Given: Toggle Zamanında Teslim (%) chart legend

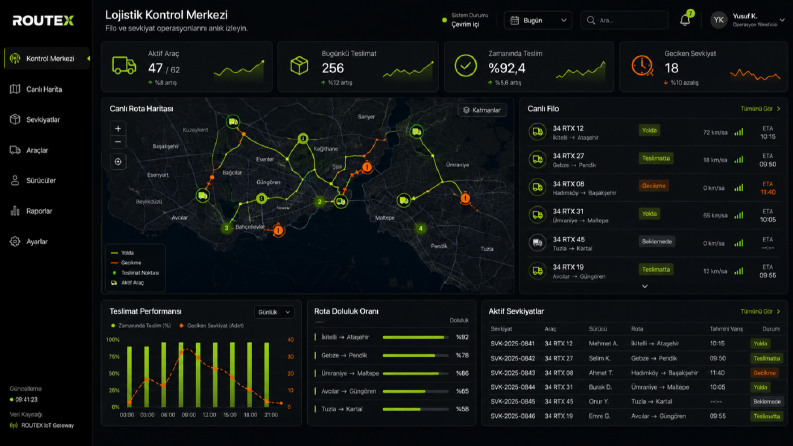Looking at the screenshot, I should [141, 326].
